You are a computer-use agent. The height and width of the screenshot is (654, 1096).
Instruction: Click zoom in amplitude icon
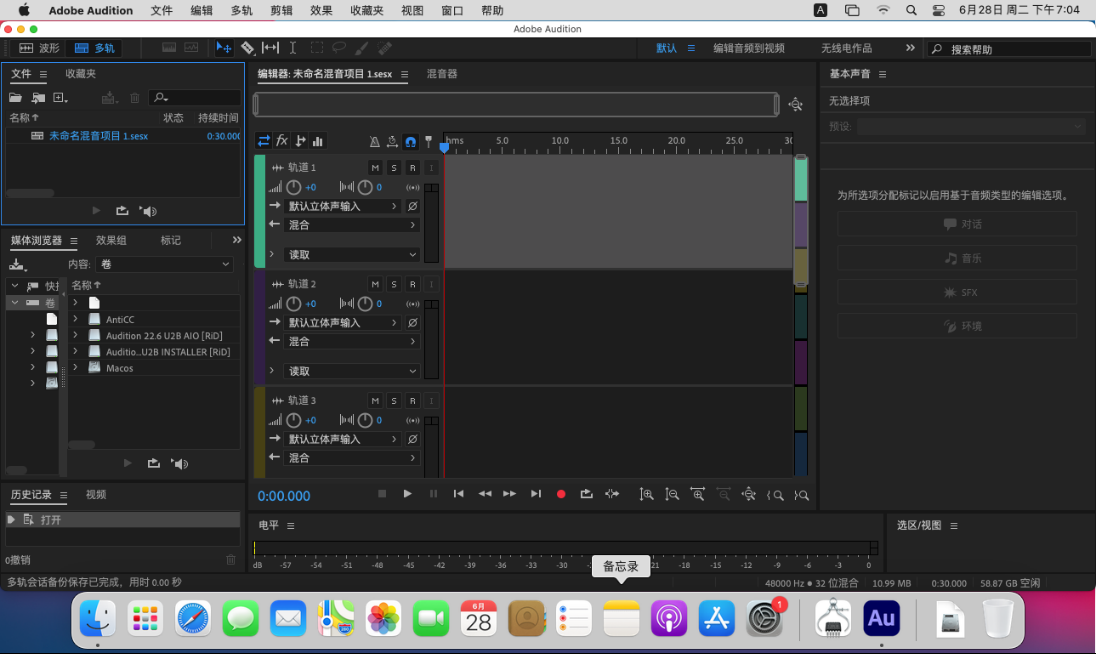coord(647,495)
